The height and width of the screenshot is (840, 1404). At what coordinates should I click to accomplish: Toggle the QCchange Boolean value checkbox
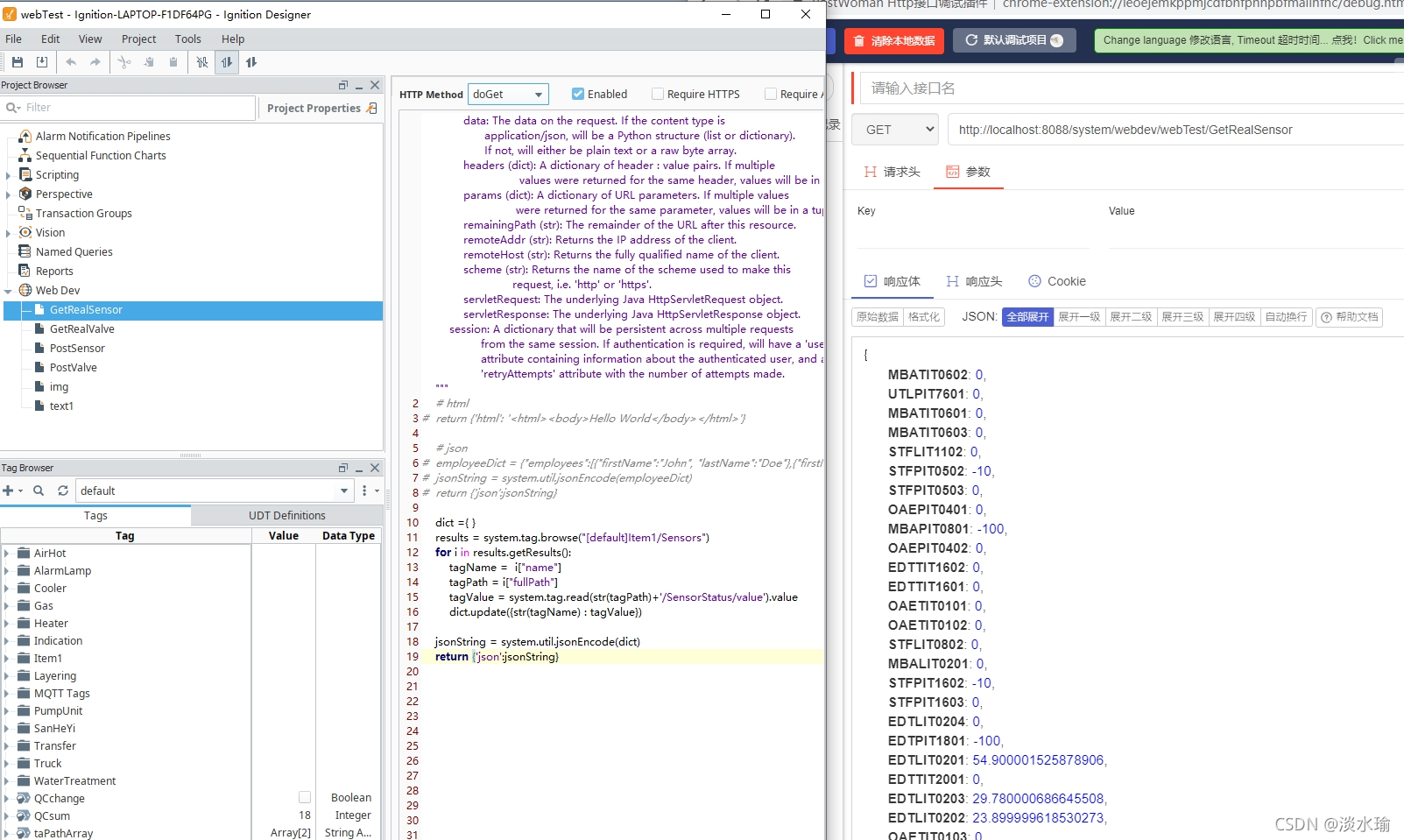click(x=305, y=797)
